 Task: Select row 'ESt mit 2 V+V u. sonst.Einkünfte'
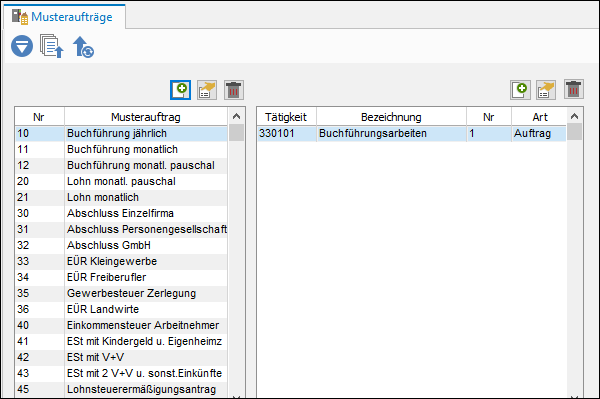(x=121, y=373)
